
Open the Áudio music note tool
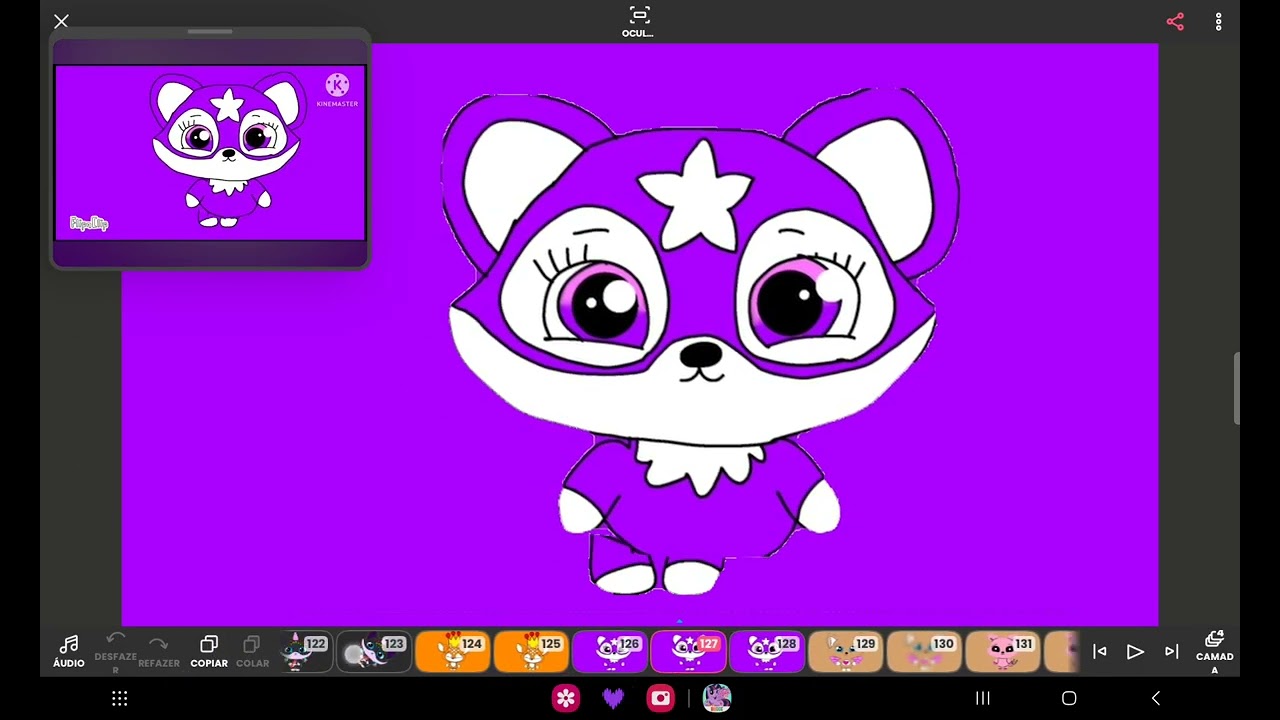pos(68,651)
